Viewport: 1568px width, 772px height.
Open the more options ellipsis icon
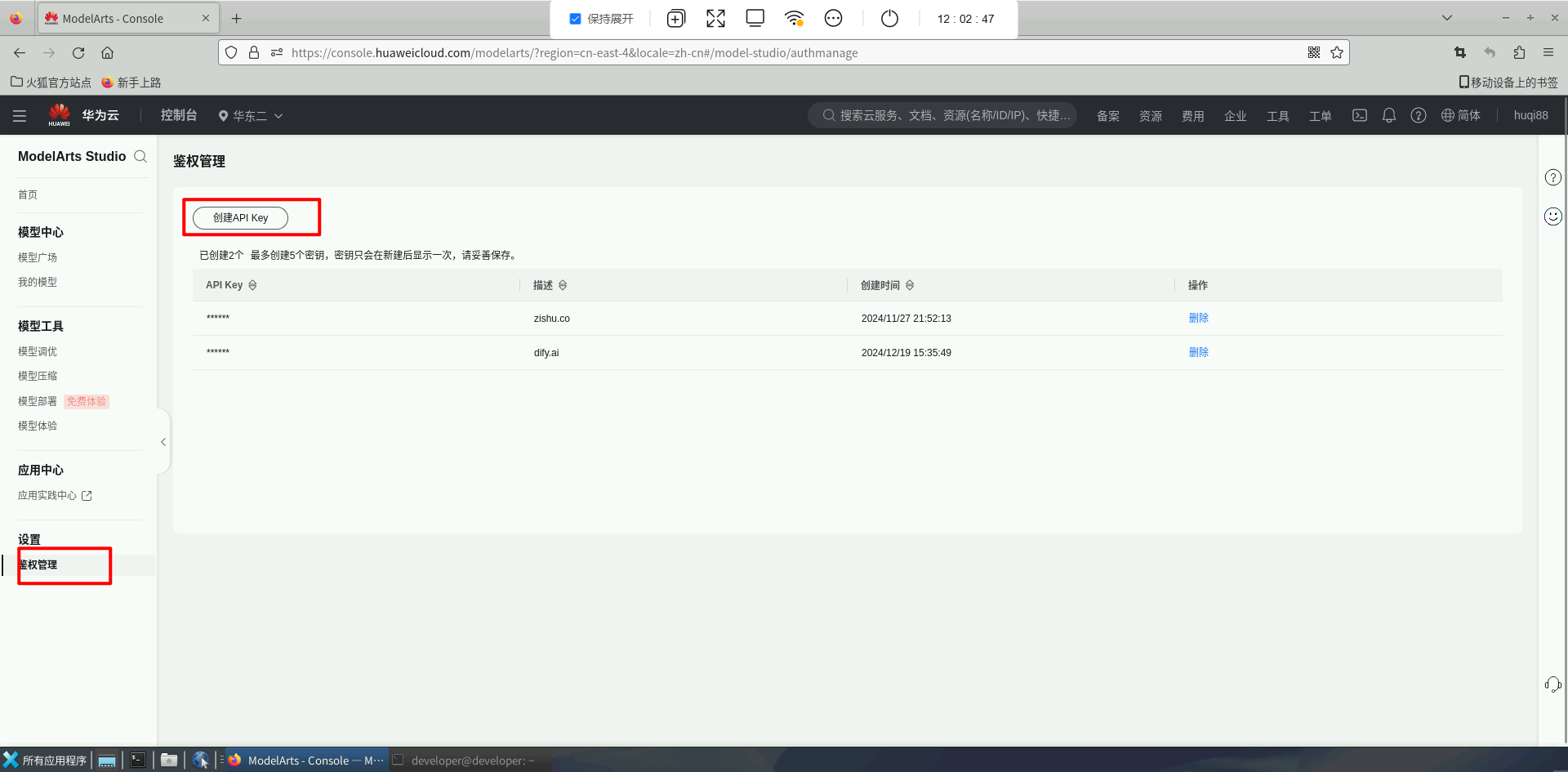point(833,19)
